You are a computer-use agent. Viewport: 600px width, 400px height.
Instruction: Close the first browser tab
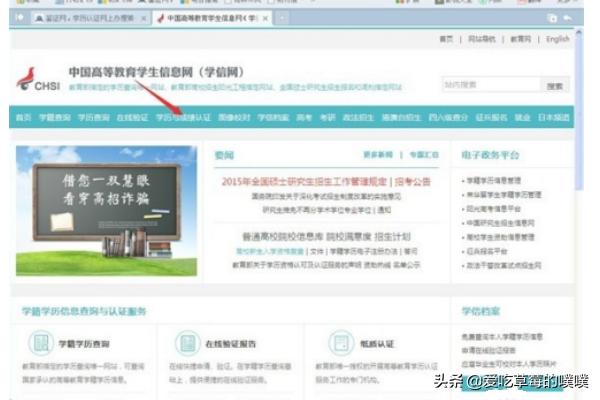click(x=144, y=18)
